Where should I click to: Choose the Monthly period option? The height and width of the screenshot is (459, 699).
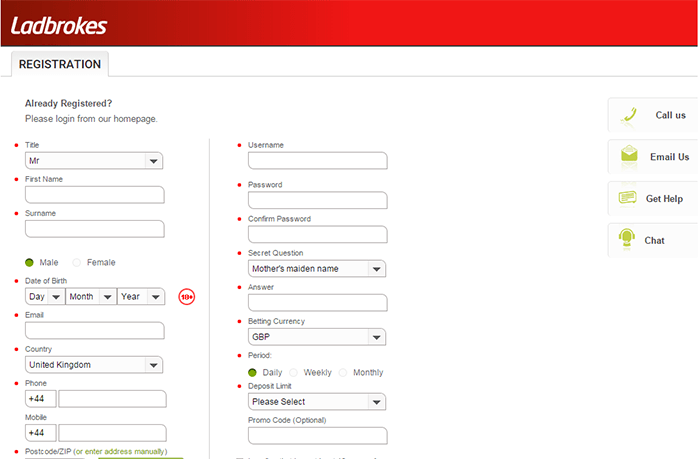pos(343,373)
